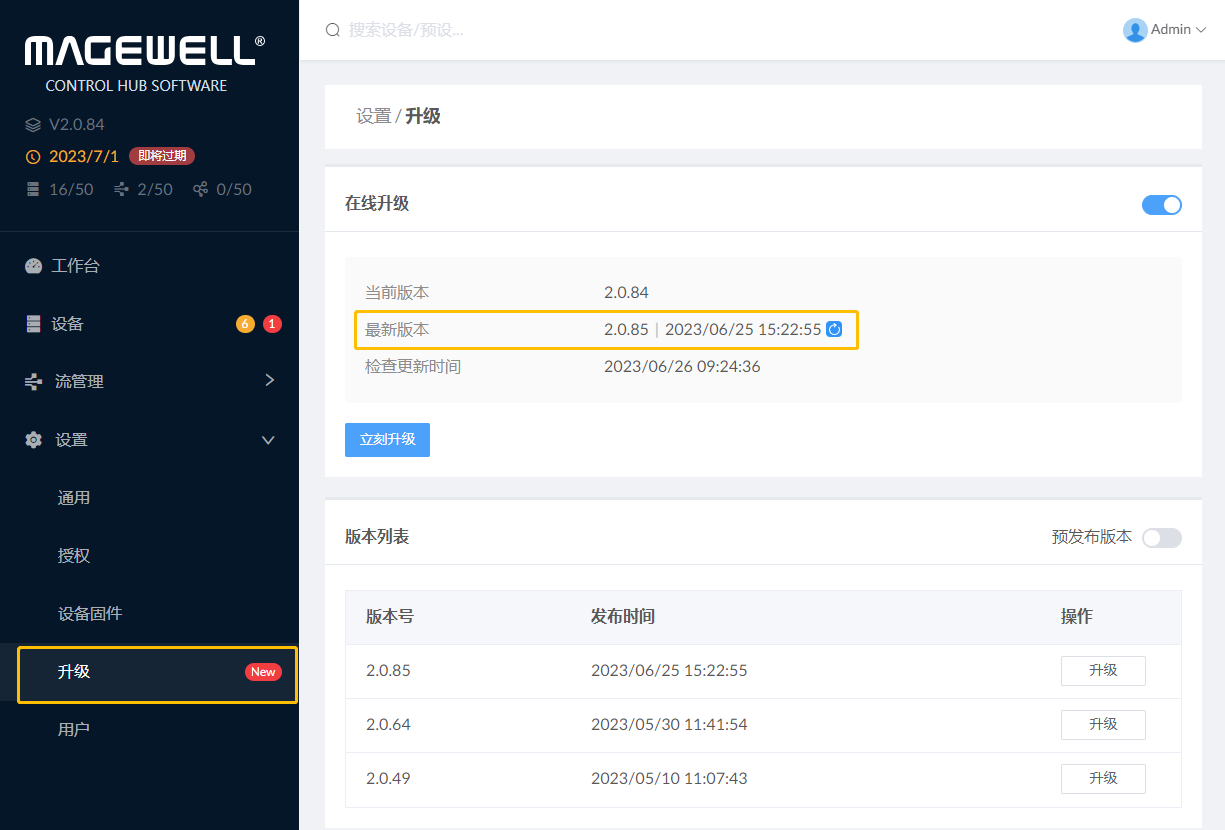This screenshot has height=830, width=1225.
Task: Click the search magnifier icon
Action: 333,30
